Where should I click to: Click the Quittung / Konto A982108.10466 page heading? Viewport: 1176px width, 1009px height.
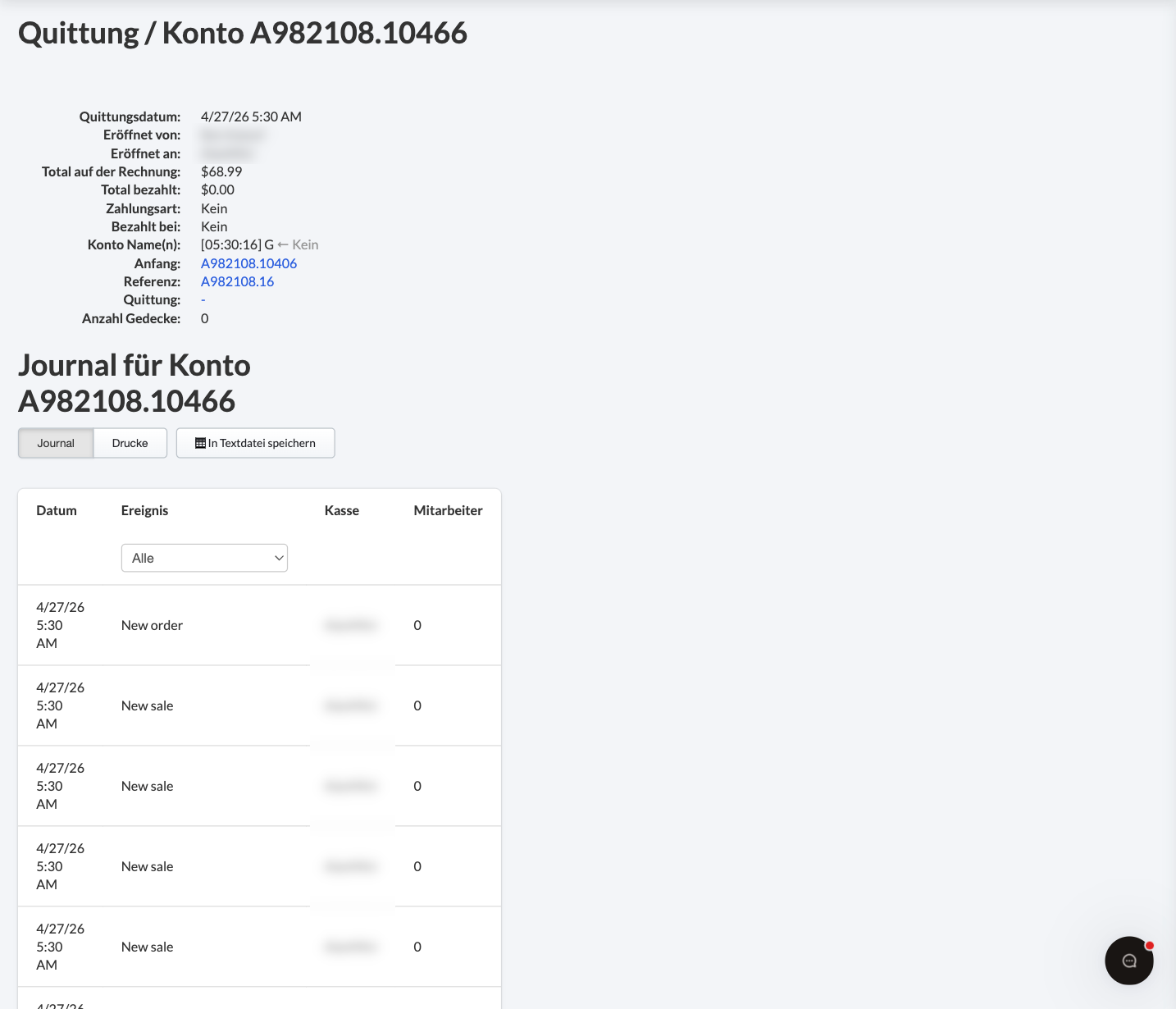tap(243, 33)
